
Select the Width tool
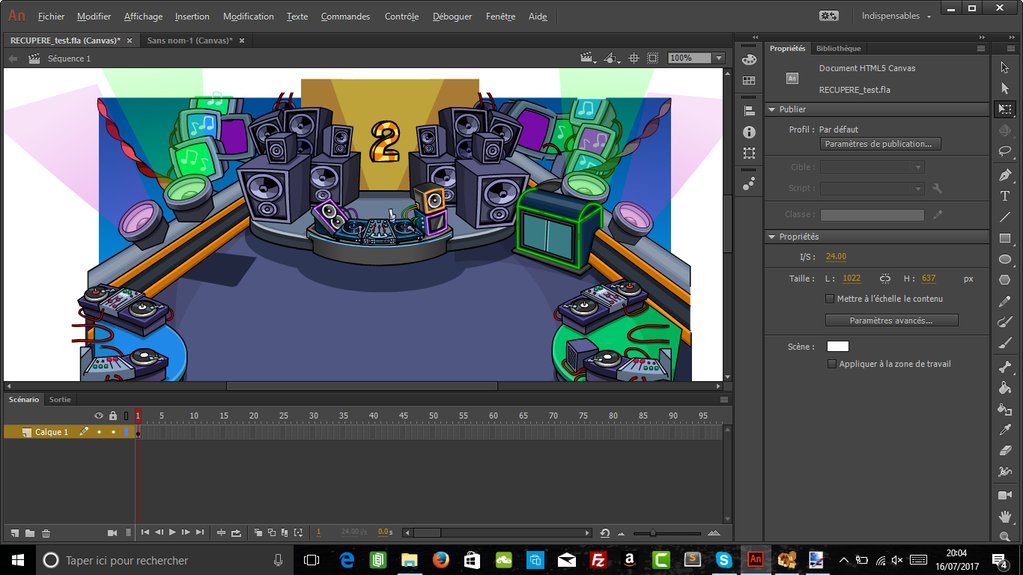(x=1005, y=471)
